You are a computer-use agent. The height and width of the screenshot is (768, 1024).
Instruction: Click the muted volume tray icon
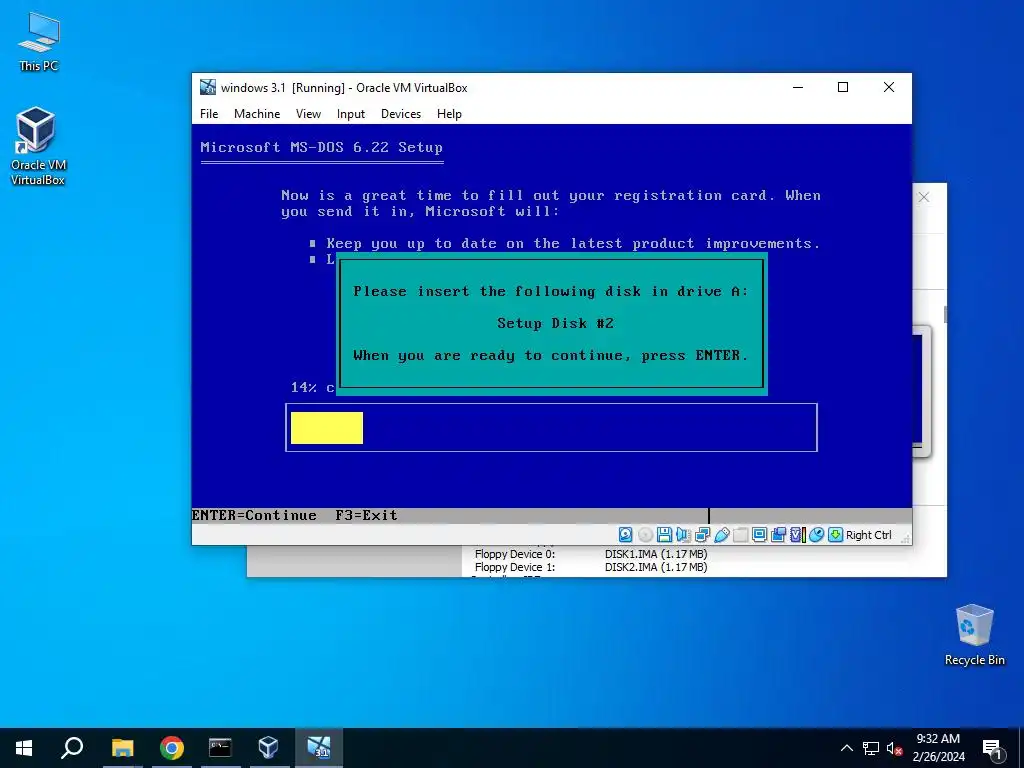pos(894,748)
